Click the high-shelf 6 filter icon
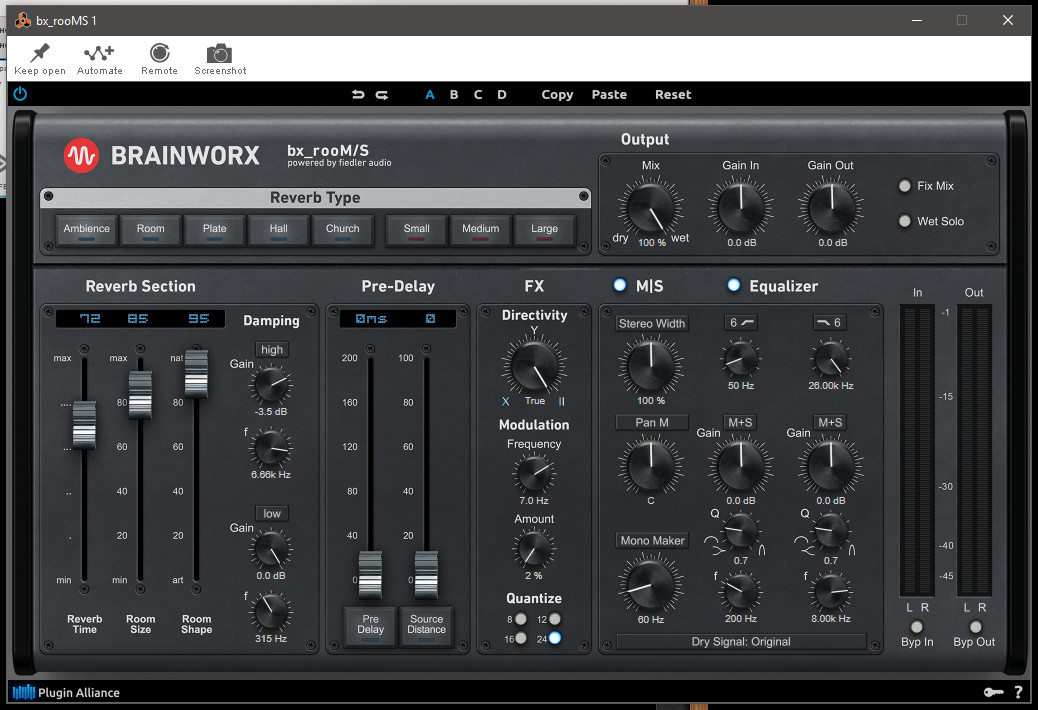 (x=830, y=322)
